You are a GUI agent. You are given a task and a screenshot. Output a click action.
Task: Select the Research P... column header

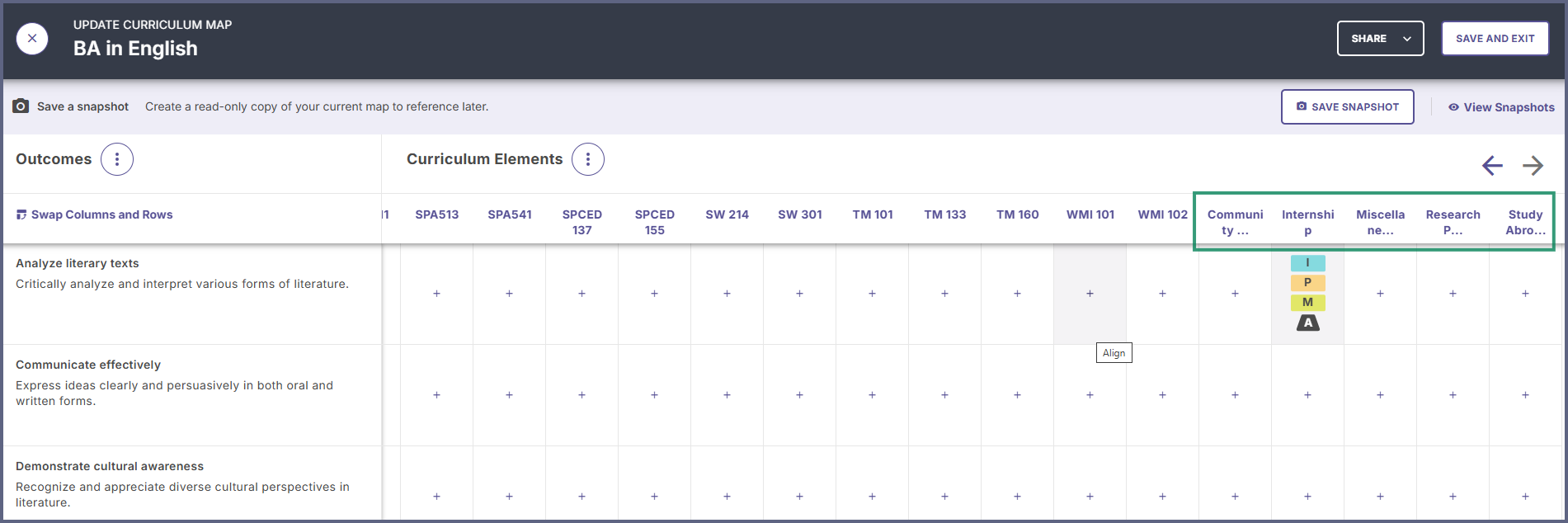(1453, 222)
